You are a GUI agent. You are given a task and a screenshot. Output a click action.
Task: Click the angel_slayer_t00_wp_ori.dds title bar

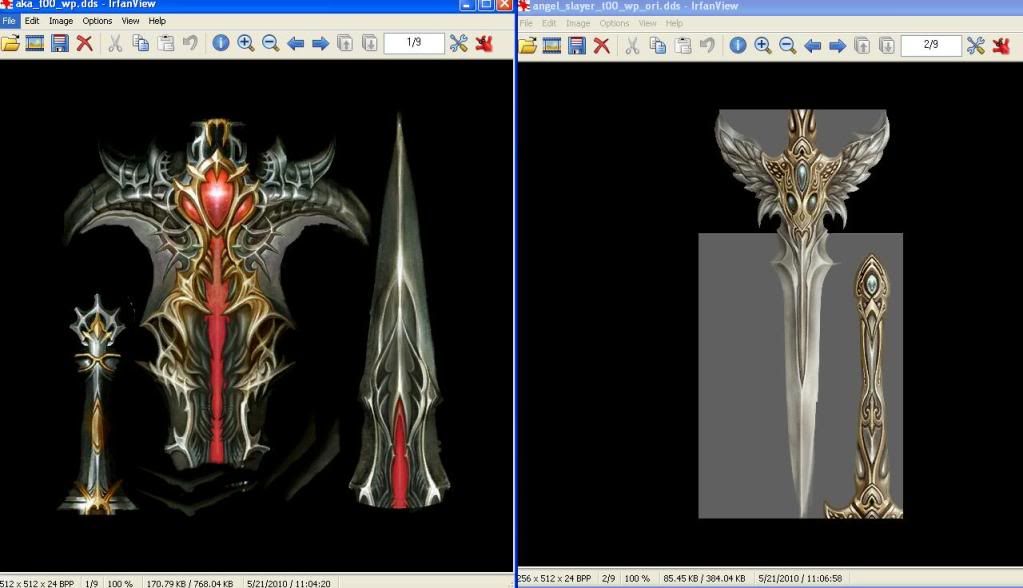[x=760, y=6]
